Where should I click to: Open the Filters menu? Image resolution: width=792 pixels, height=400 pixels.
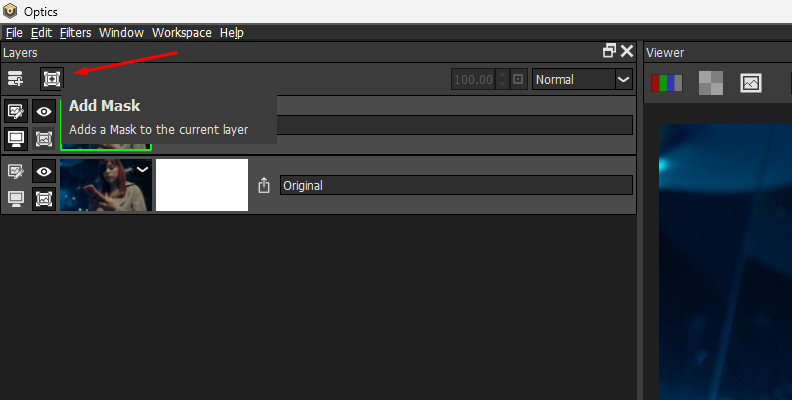pos(75,32)
